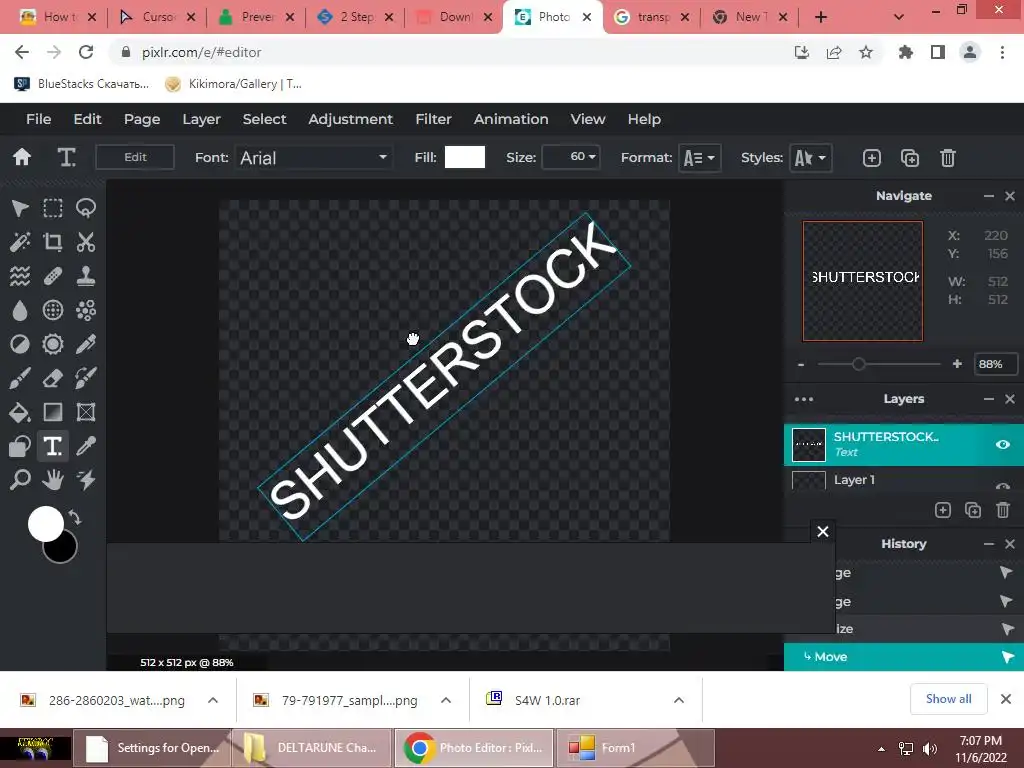Select the Marquee selection tool
The width and height of the screenshot is (1024, 768).
(53, 208)
